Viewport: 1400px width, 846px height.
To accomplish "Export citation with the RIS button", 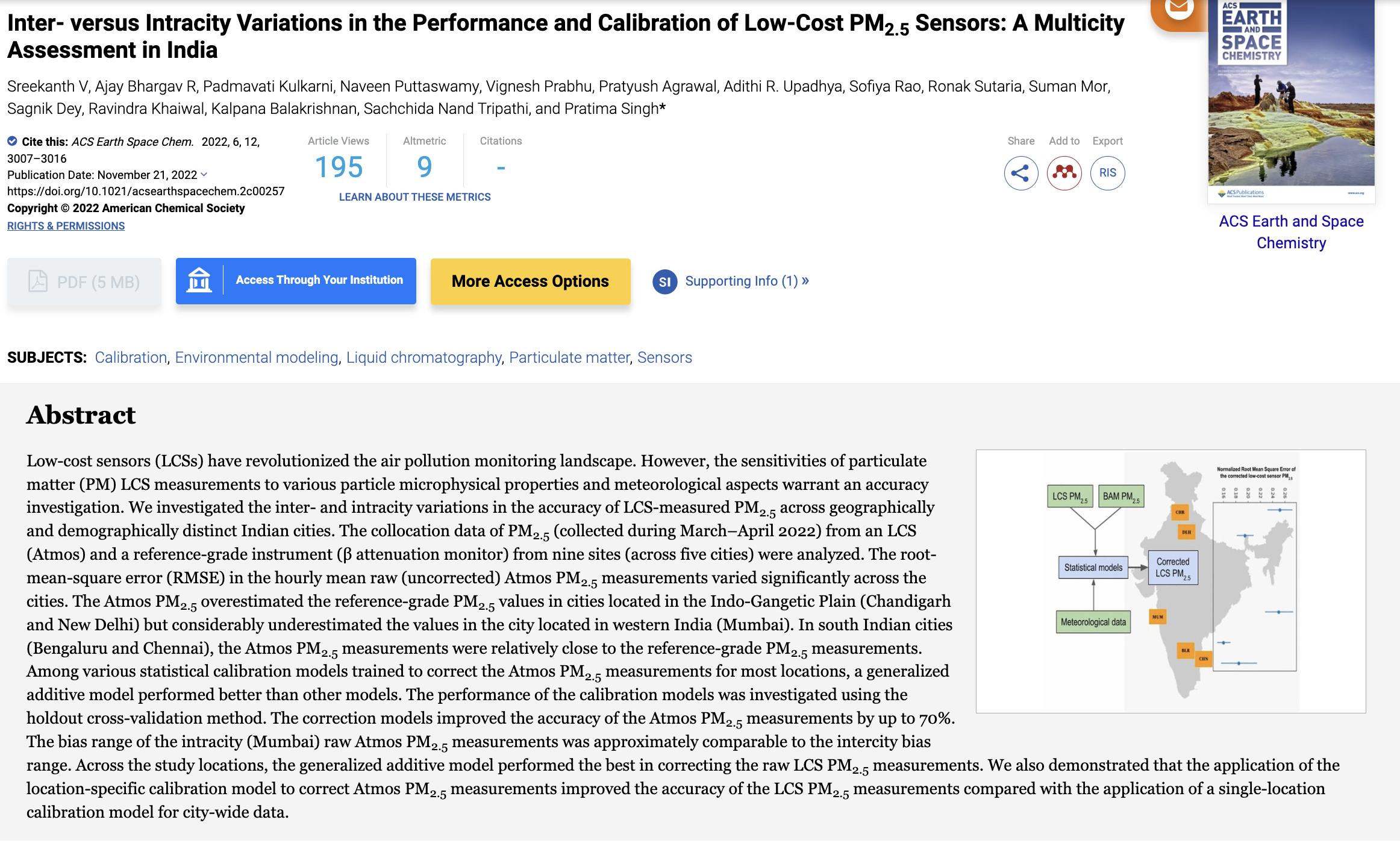I will coord(1107,174).
